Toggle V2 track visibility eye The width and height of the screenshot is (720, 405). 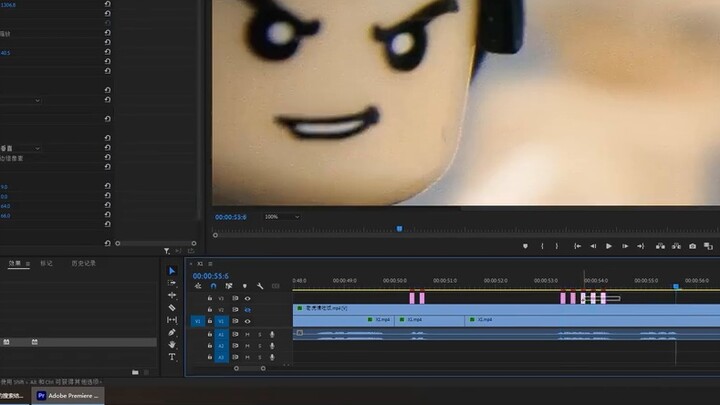[248, 310]
